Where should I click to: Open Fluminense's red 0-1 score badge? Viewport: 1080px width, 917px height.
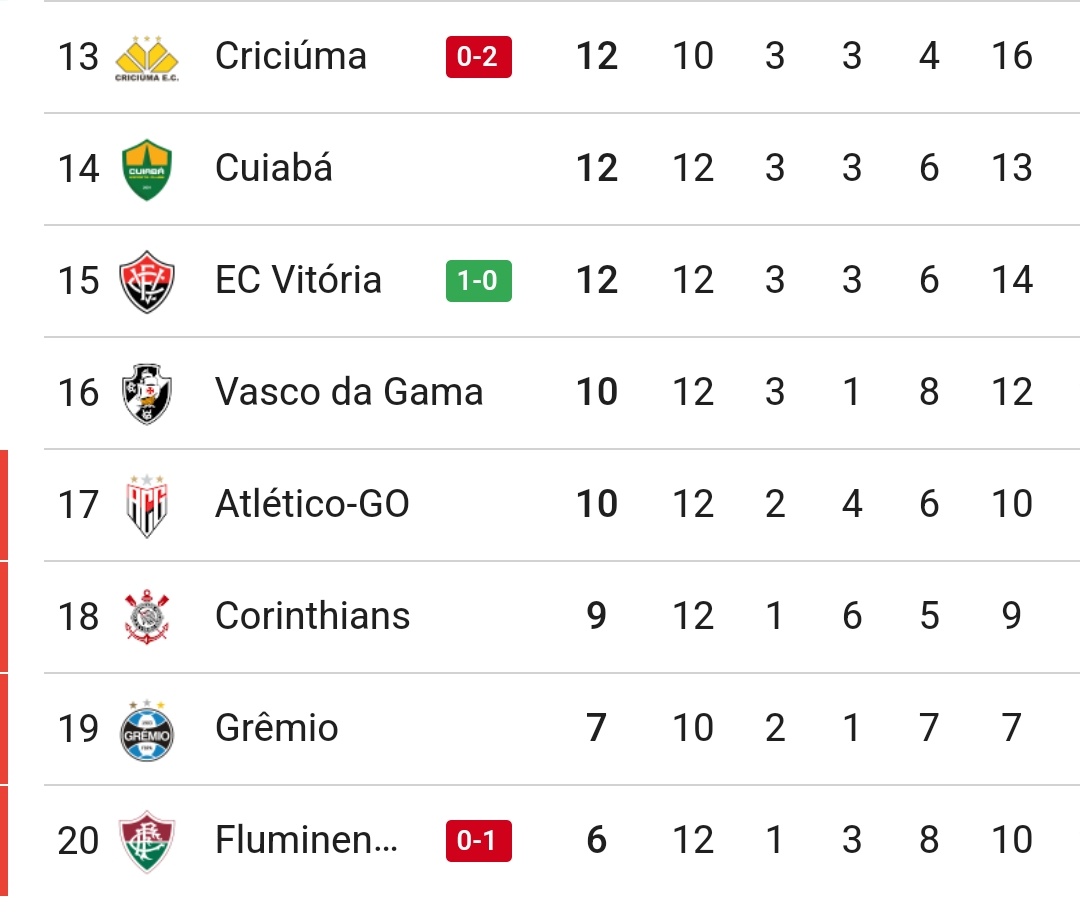tap(478, 841)
